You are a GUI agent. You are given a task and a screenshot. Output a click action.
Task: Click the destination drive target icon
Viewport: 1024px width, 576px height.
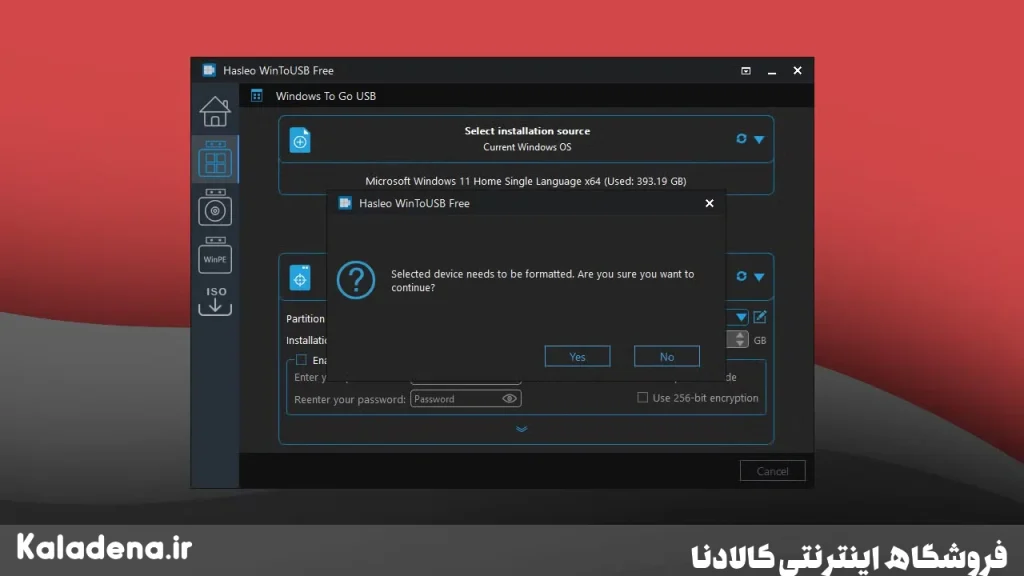click(300, 278)
